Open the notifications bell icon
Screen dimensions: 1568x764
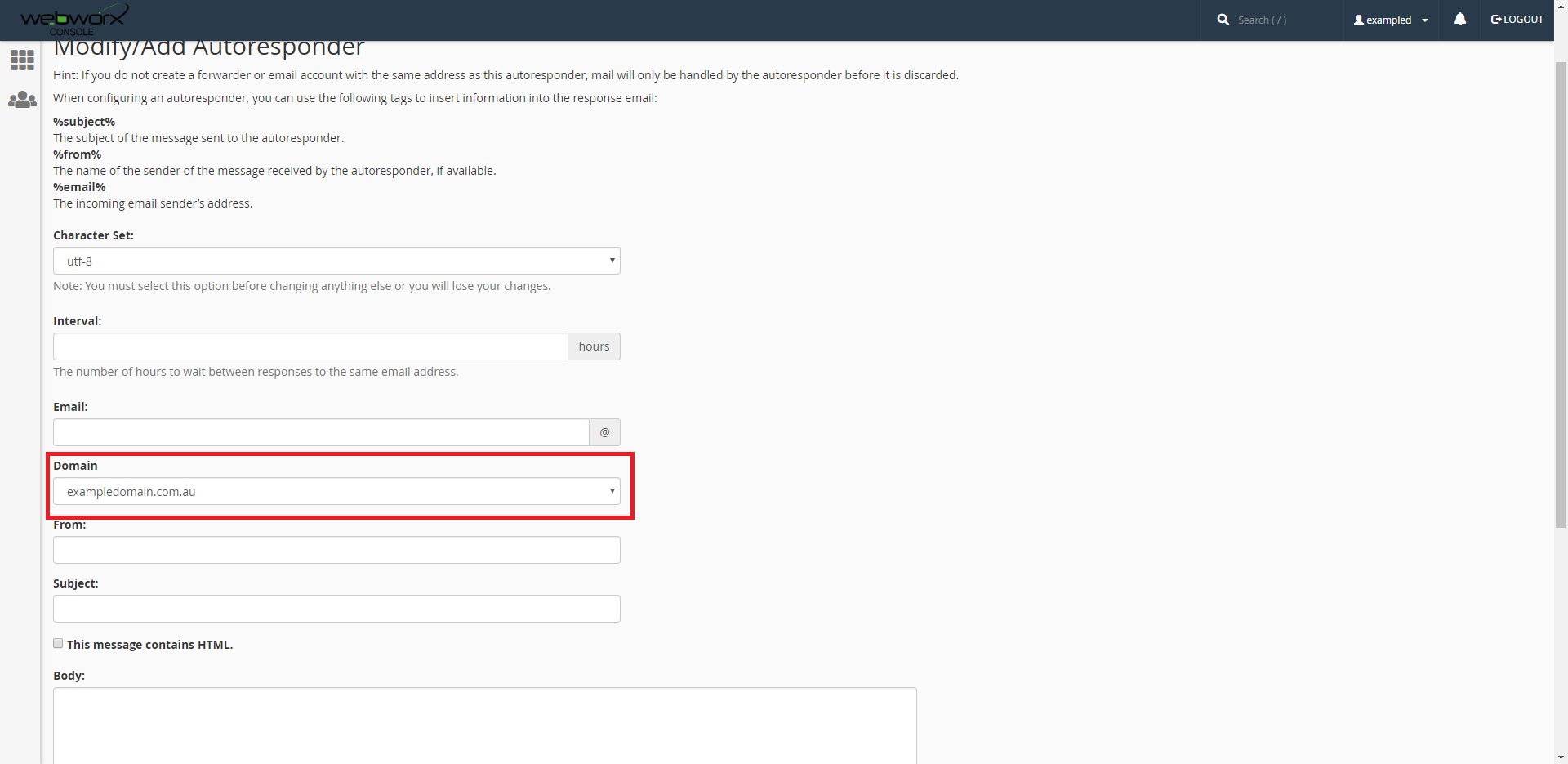[x=1460, y=20]
